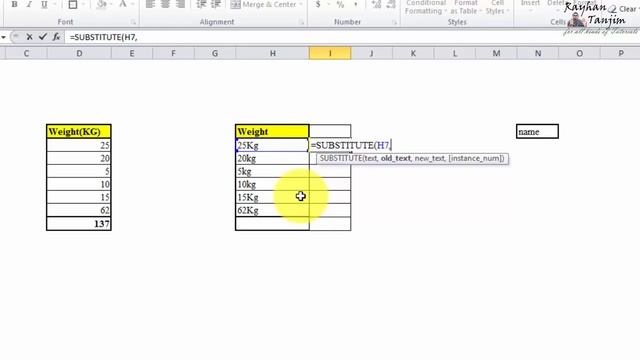Click Merge & Center
The height and width of the screenshot is (360, 640).
pos(264,5)
